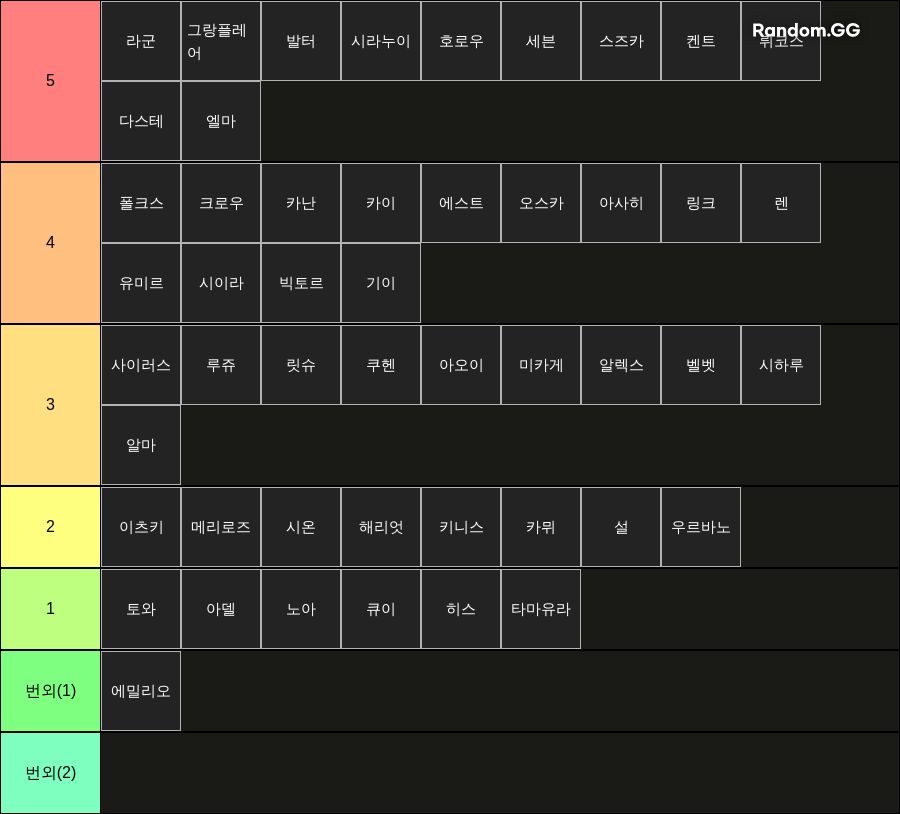Select the 우르바노 tile
The height and width of the screenshot is (814, 900).
coord(701,527)
